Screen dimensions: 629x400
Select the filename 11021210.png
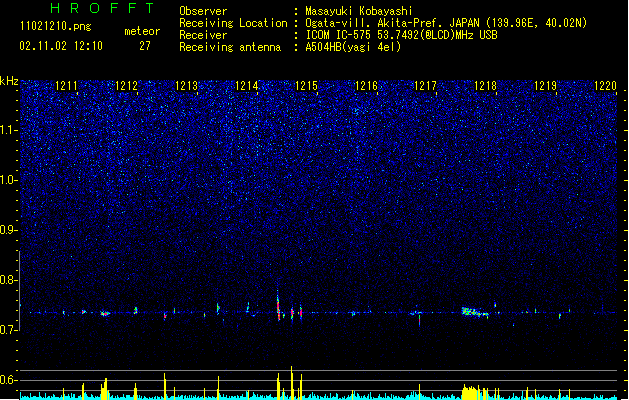pos(56,27)
